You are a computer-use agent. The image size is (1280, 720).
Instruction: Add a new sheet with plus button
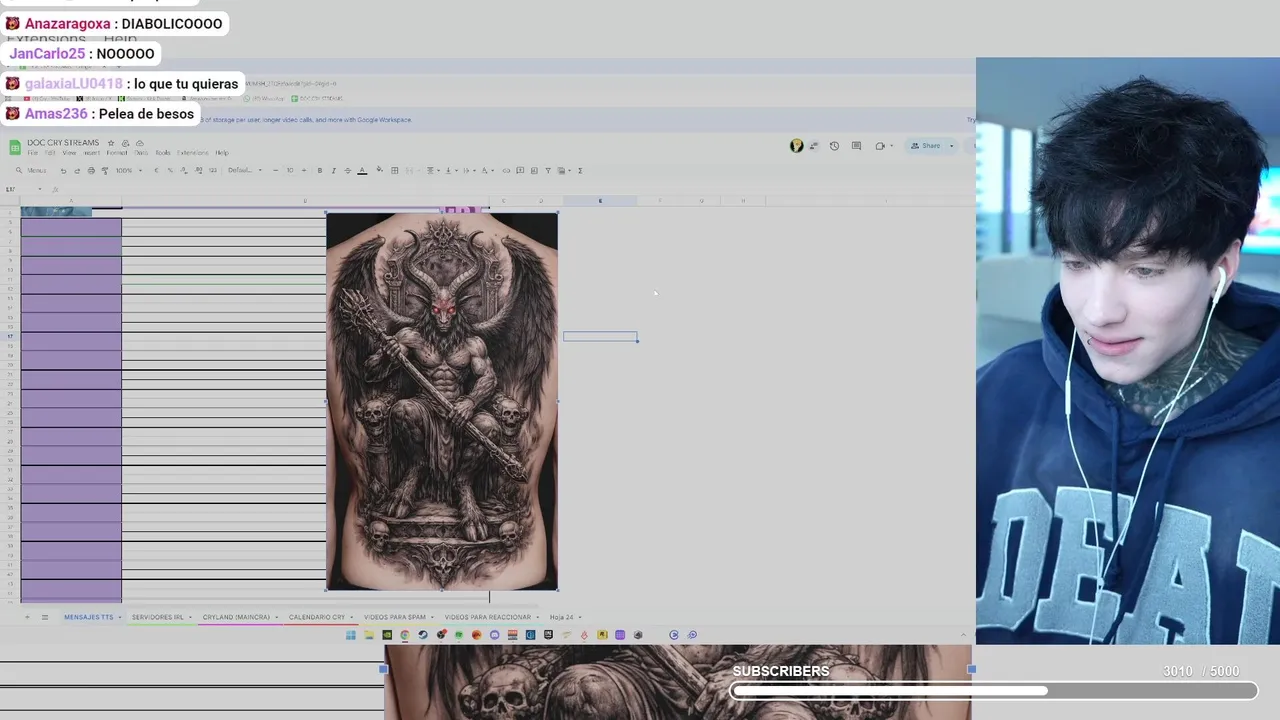27,617
